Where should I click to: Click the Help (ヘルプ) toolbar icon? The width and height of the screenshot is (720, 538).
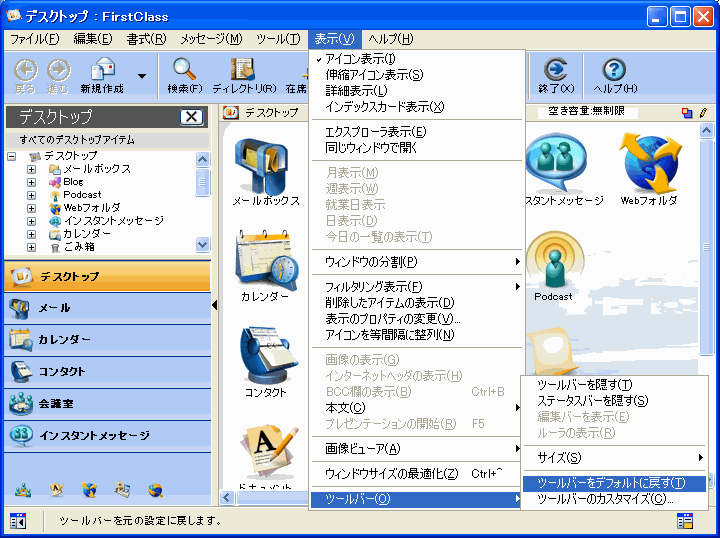pyautogui.click(x=615, y=74)
